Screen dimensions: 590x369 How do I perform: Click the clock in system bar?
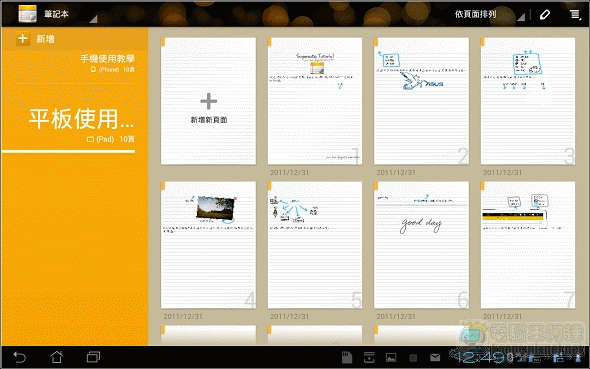[479, 357]
